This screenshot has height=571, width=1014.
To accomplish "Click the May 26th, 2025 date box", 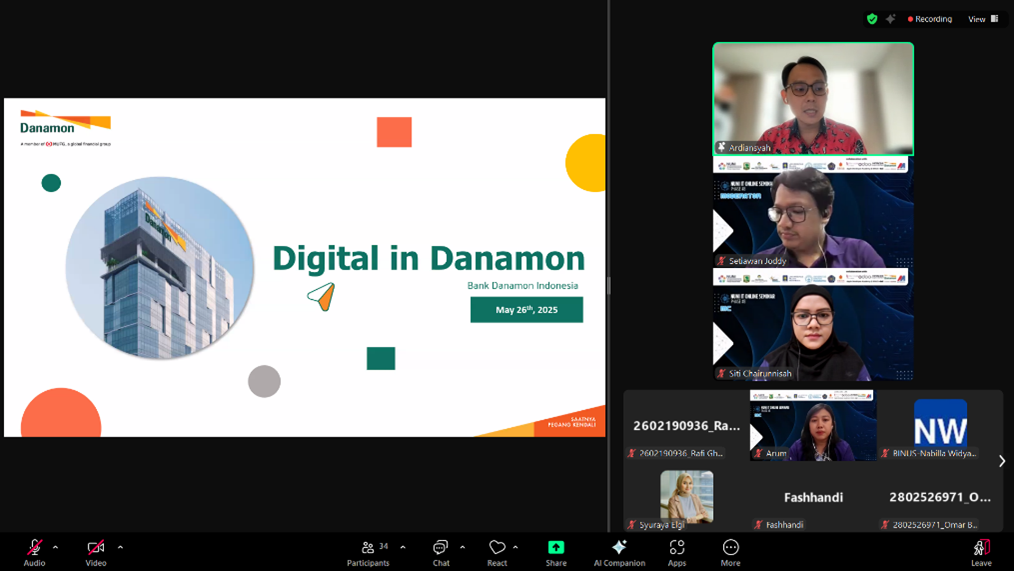I will 526,310.
